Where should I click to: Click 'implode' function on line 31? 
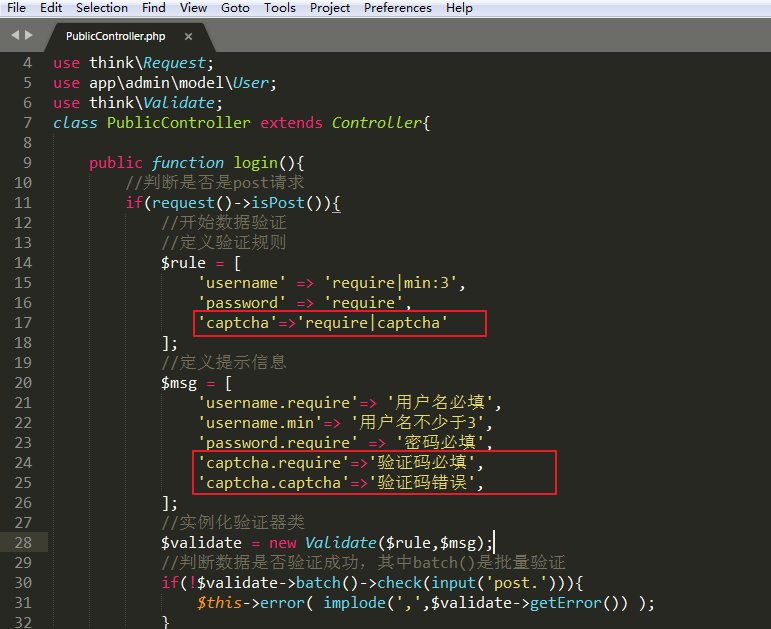(x=354, y=603)
